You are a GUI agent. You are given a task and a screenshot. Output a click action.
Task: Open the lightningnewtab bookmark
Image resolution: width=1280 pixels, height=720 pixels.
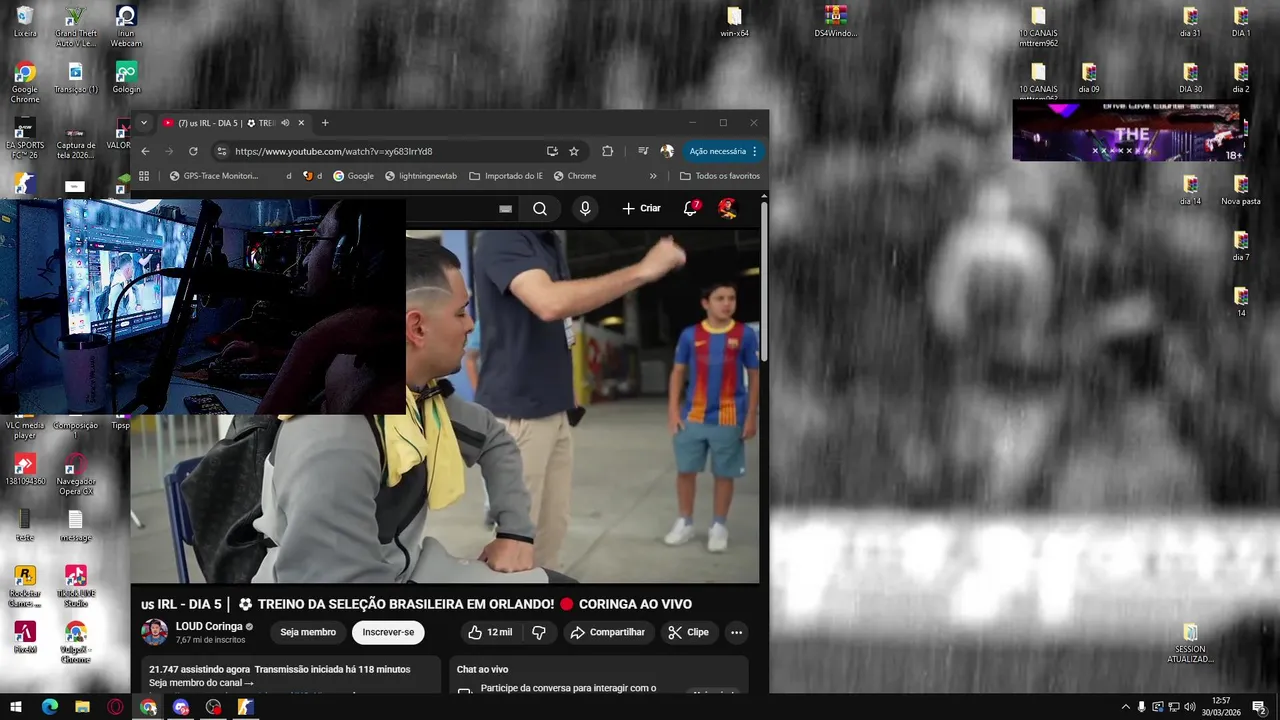(421, 176)
